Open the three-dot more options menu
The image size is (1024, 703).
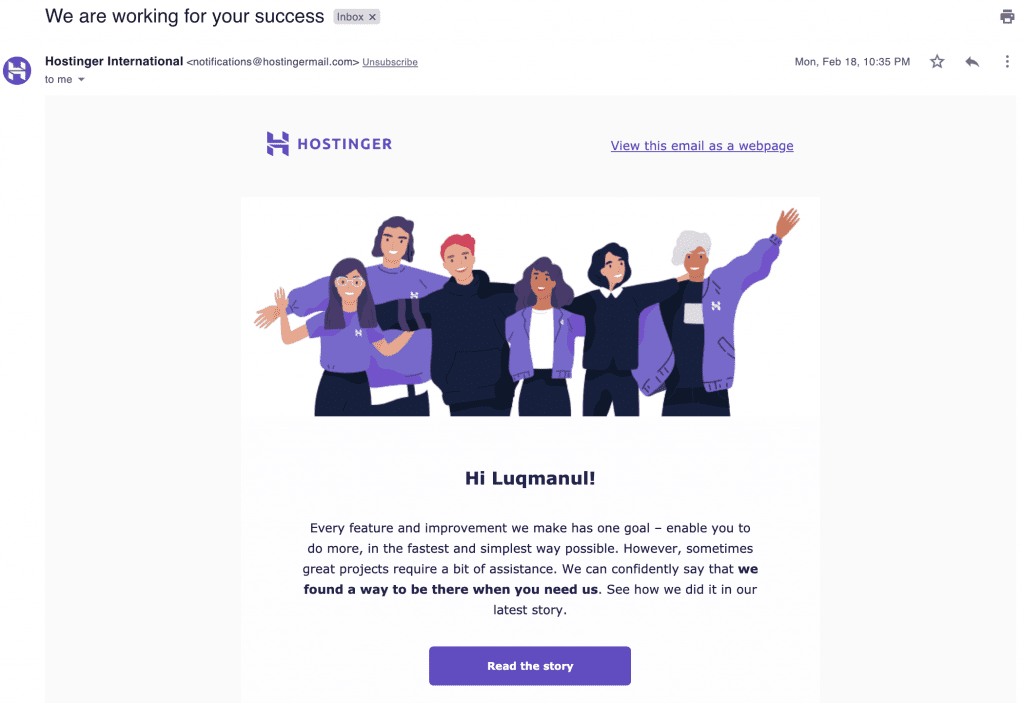tap(1007, 61)
